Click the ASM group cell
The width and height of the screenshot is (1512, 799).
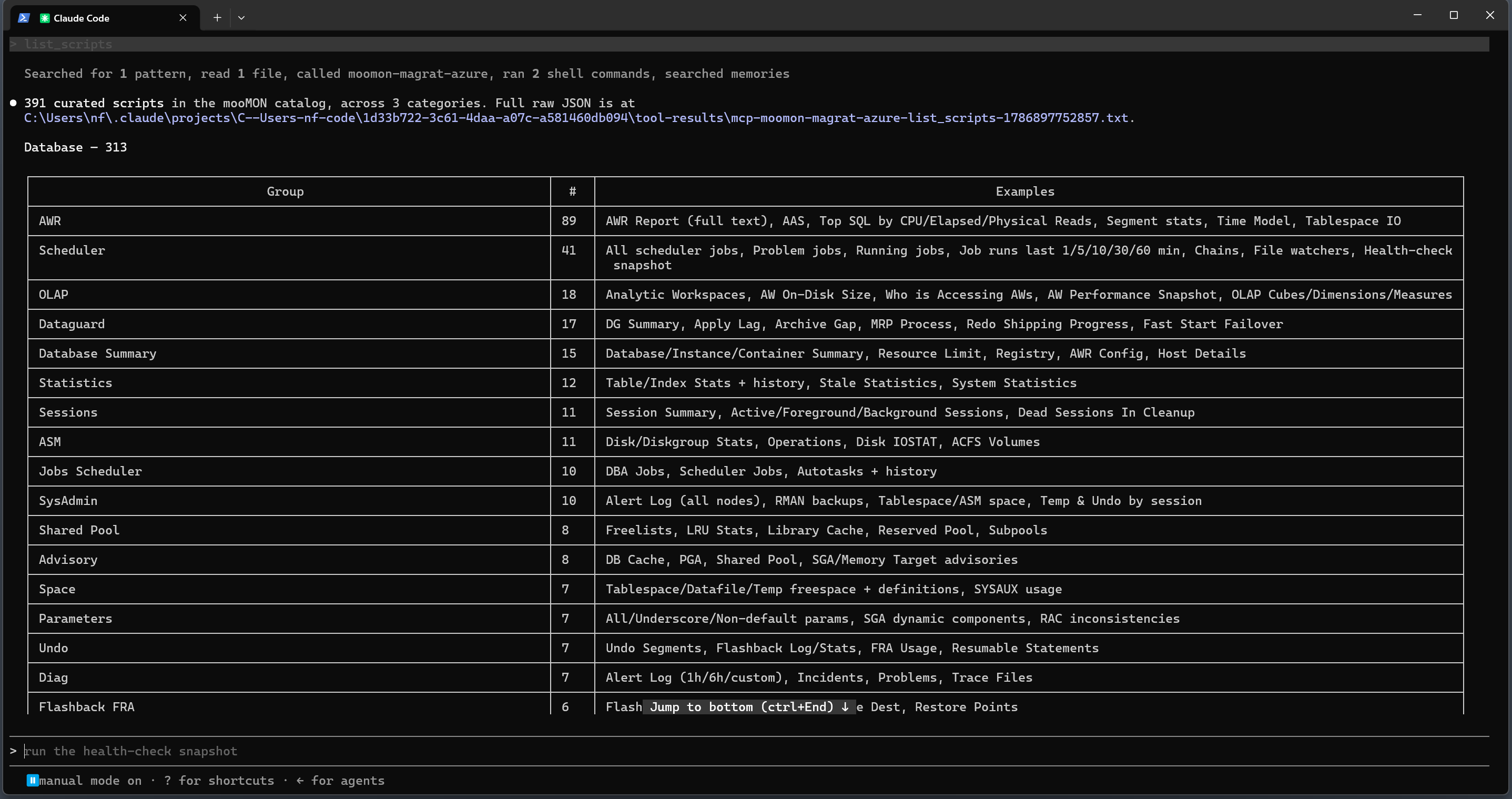[289, 441]
